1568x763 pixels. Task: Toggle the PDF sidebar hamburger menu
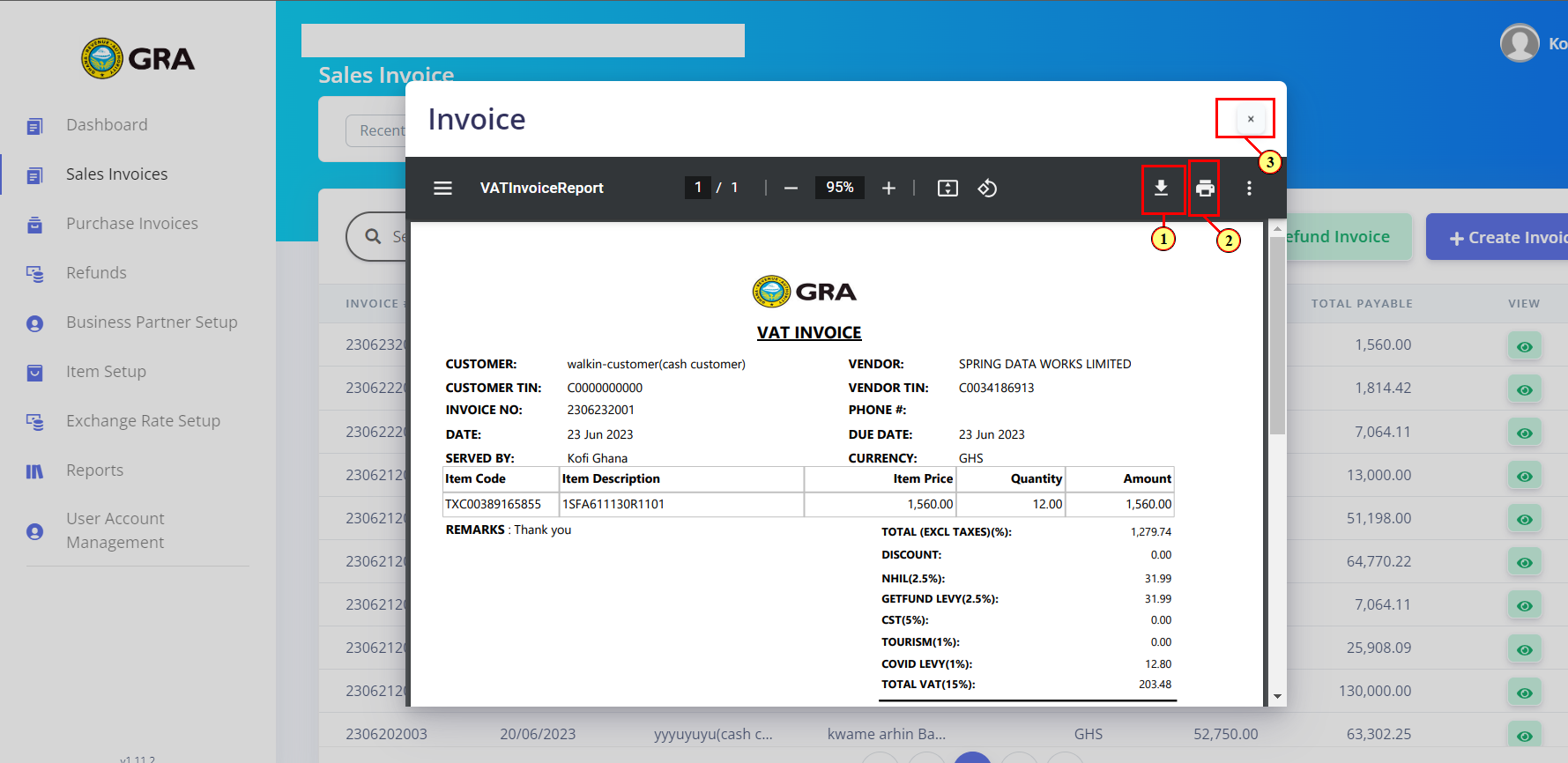(x=442, y=188)
